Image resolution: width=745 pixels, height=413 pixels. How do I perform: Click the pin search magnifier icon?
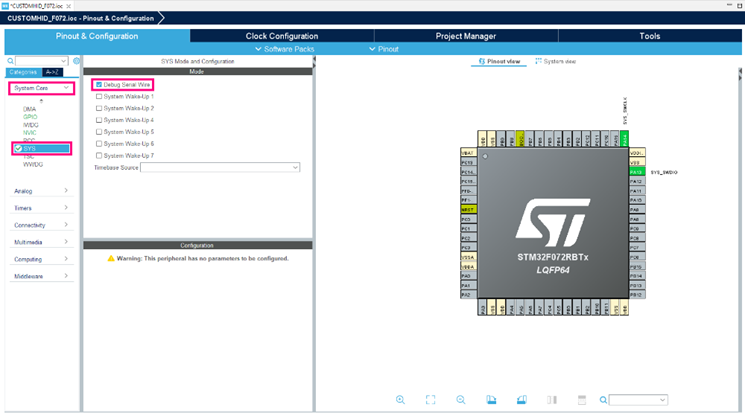(603, 400)
